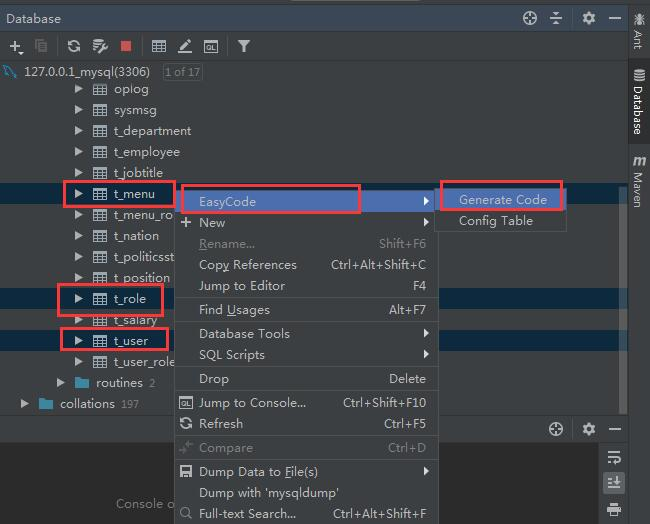Viewport: 650px width, 524px height.
Task: Click the print icon in console sidebar
Action: (614, 509)
